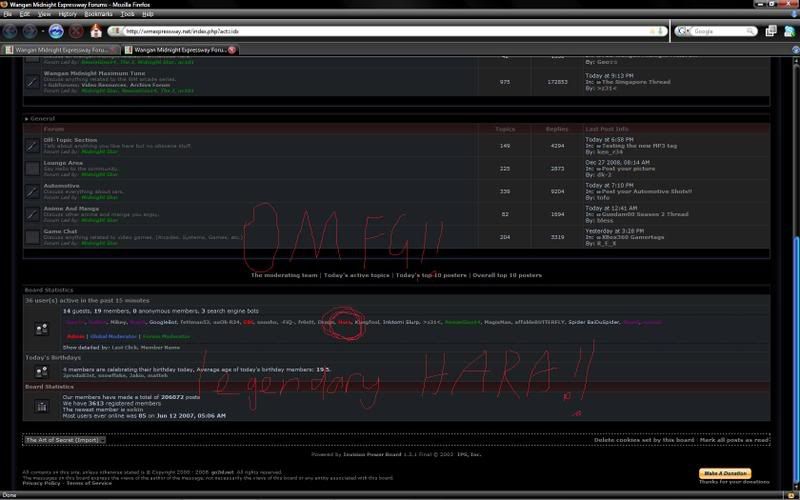Open 'Gundam00 Season 2 Thread' topic link
This screenshot has width=800, height=500.
click(x=645, y=214)
